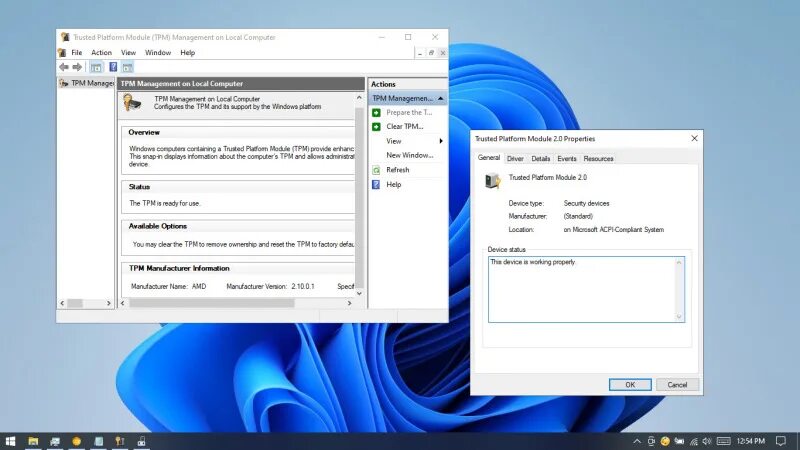
Task: Click the touch keyboard tray icon
Action: click(723, 441)
